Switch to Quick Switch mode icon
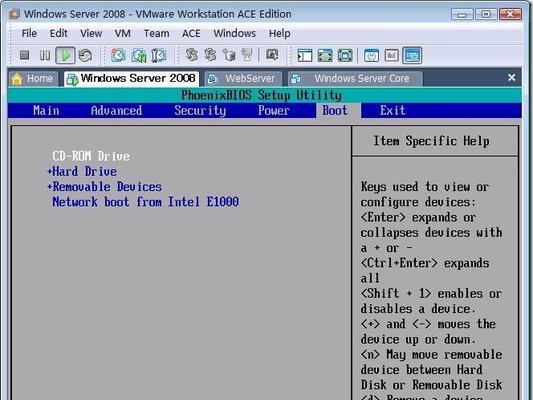This screenshot has width=533, height=400. (345, 55)
